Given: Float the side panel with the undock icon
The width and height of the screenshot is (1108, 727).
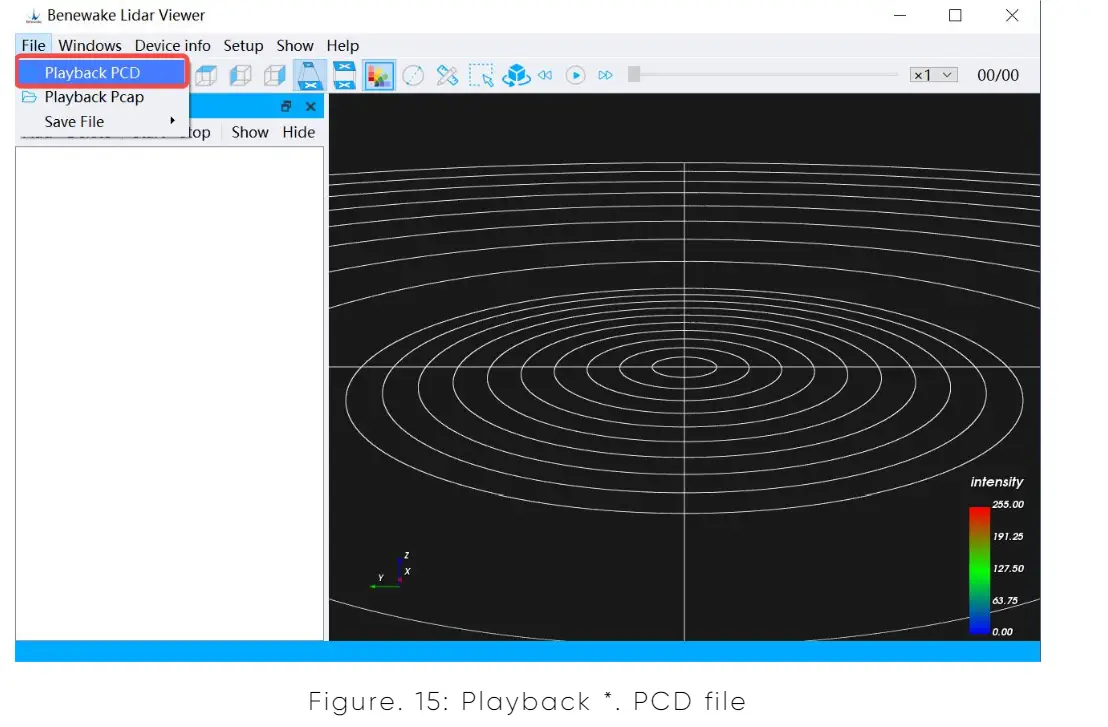Looking at the screenshot, I should click(286, 106).
